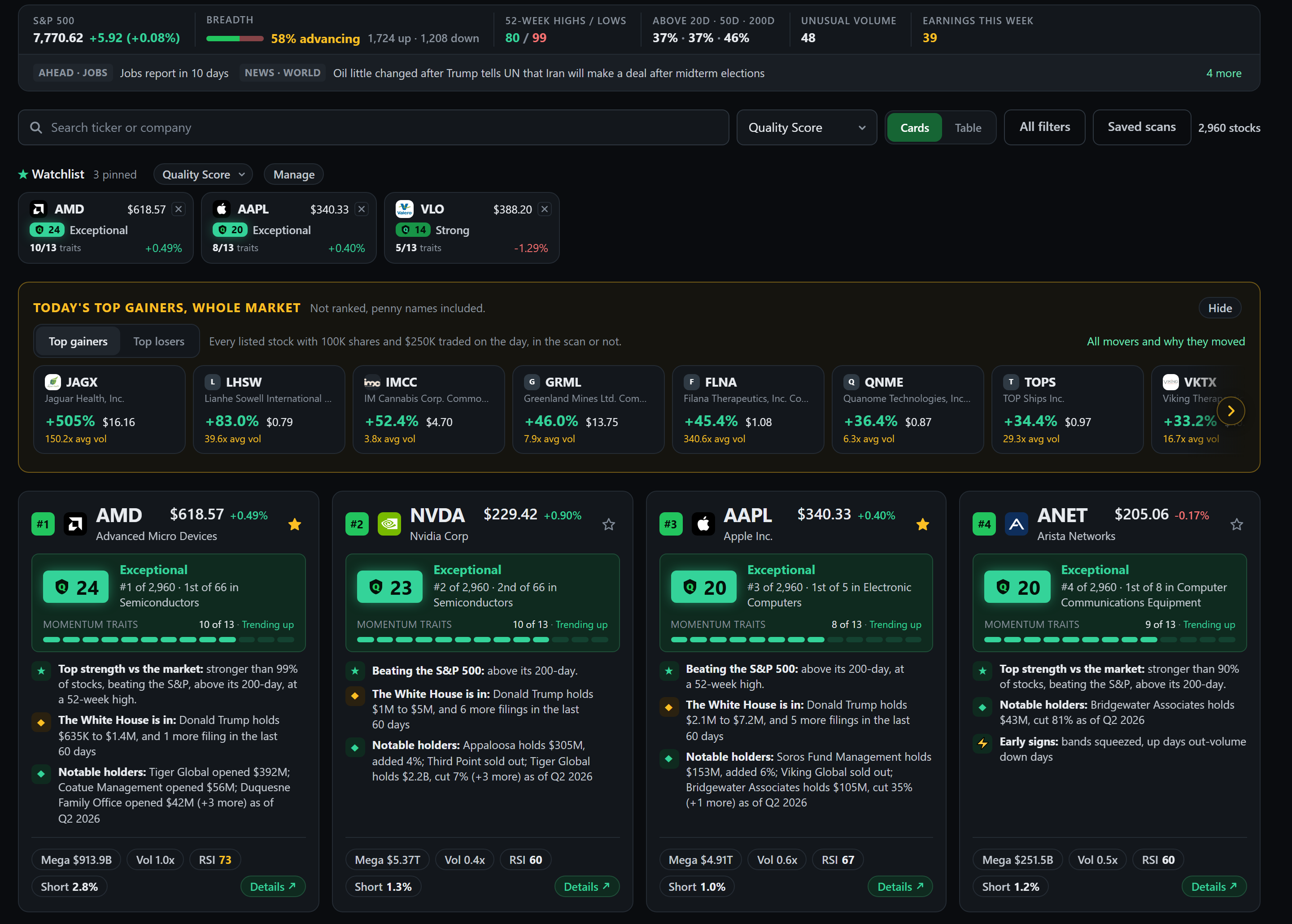Open All movers and why they moved

click(x=1165, y=341)
